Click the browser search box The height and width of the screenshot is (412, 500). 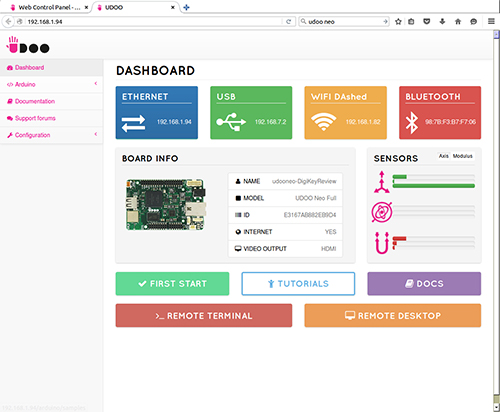[345, 22]
